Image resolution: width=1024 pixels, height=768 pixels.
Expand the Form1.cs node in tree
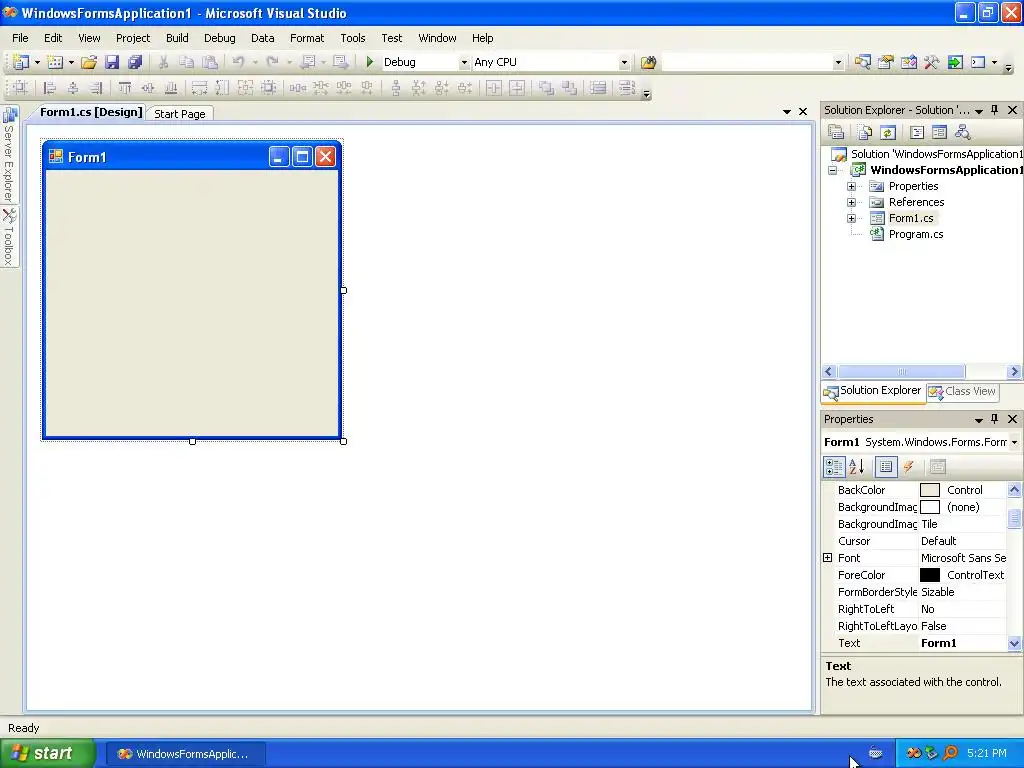(x=852, y=218)
